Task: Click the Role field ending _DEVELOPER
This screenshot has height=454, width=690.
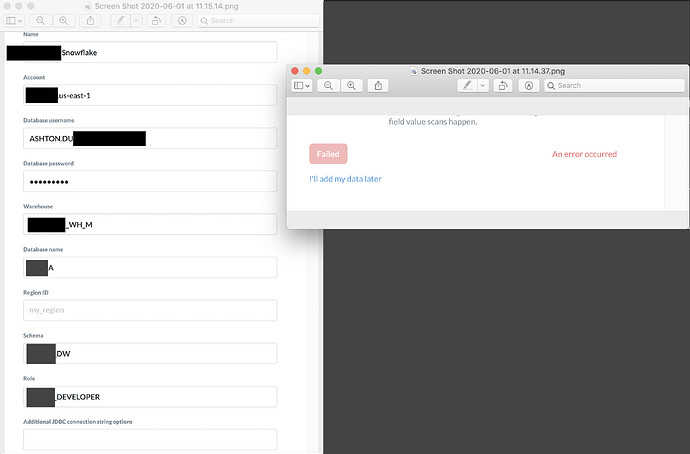Action: click(x=150, y=397)
